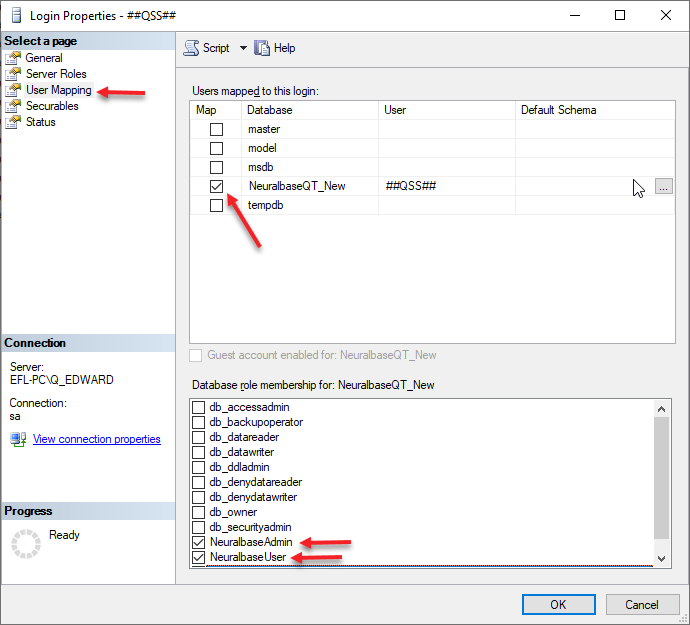This screenshot has height=625, width=690.
Task: Click the Map column header
Action: coord(216,110)
